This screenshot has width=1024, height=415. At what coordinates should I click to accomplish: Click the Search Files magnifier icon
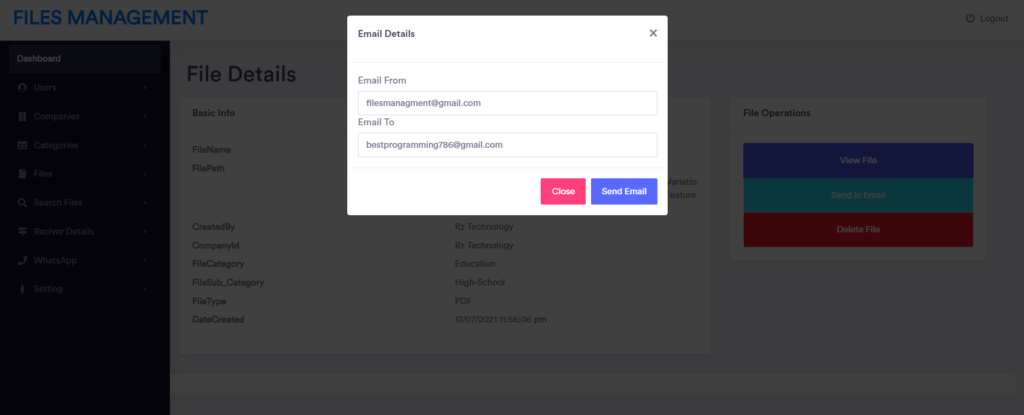click(22, 203)
